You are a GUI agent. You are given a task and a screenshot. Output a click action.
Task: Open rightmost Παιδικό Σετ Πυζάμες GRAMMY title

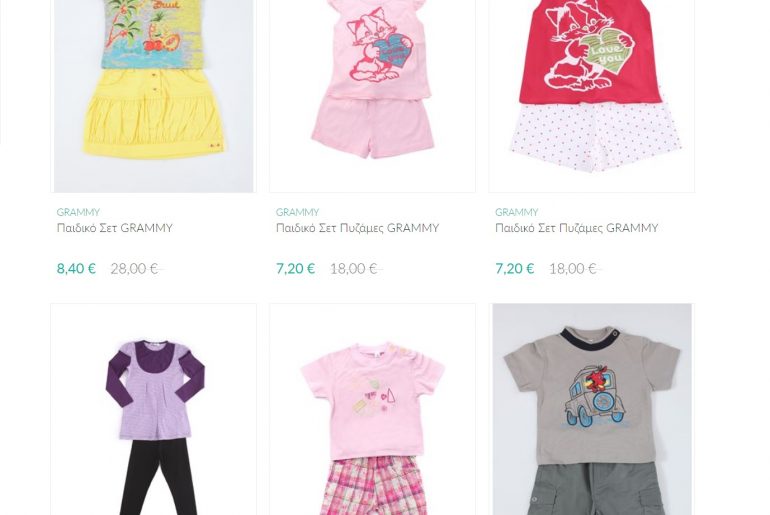tap(577, 228)
